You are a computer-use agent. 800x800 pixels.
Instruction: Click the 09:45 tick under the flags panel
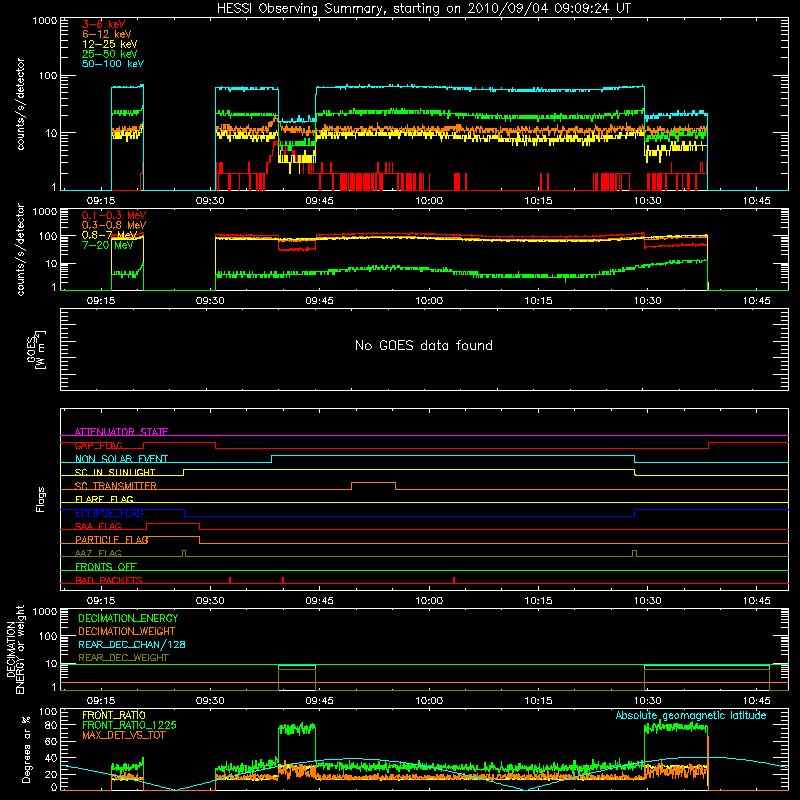click(319, 601)
